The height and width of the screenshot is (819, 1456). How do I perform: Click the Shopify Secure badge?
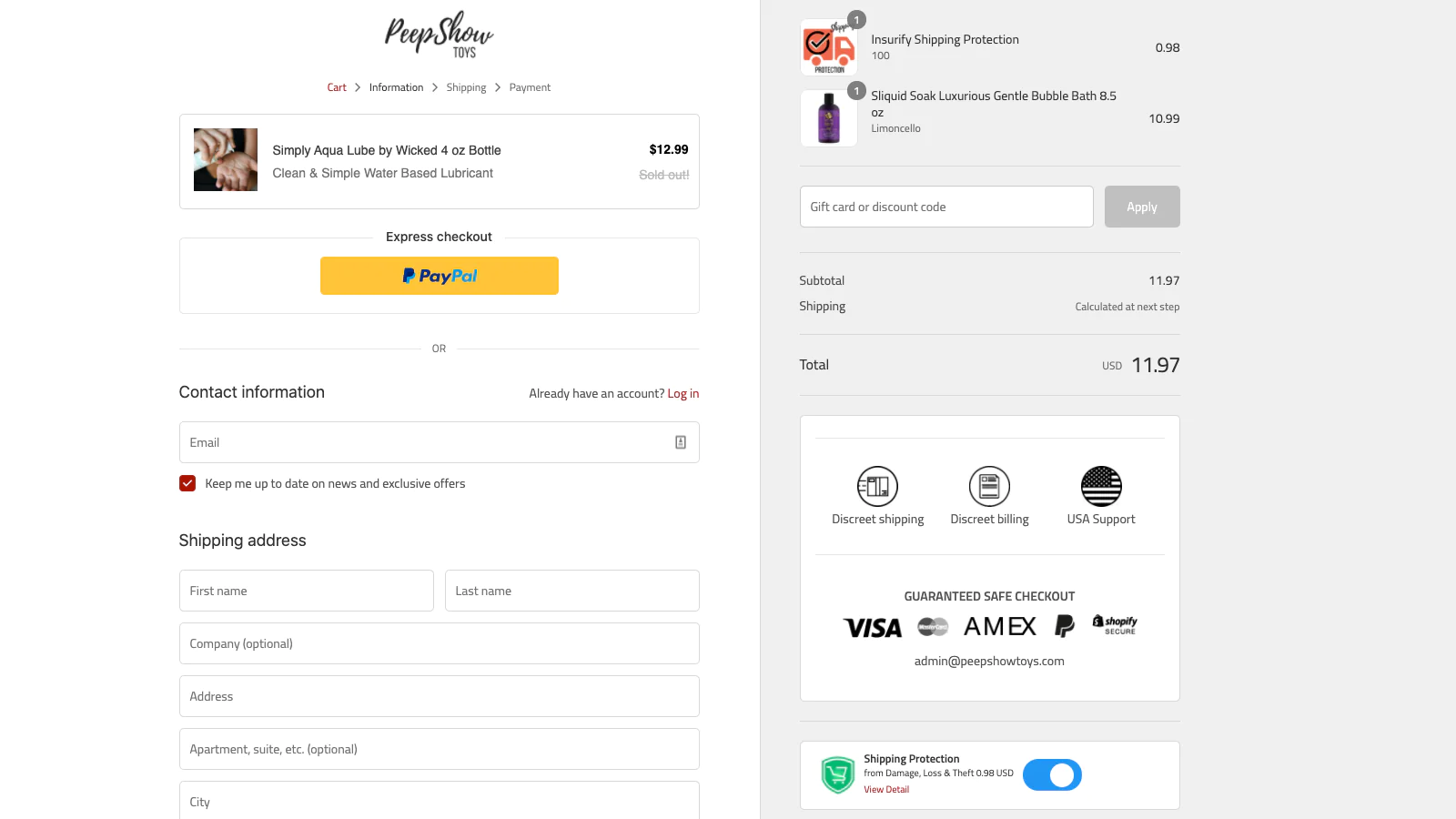[1115, 625]
